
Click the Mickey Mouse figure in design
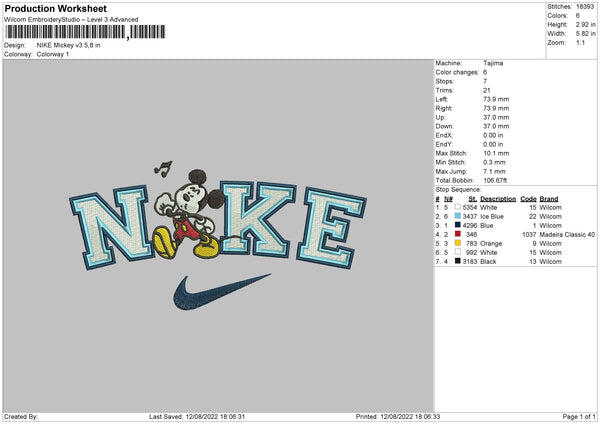point(189,214)
